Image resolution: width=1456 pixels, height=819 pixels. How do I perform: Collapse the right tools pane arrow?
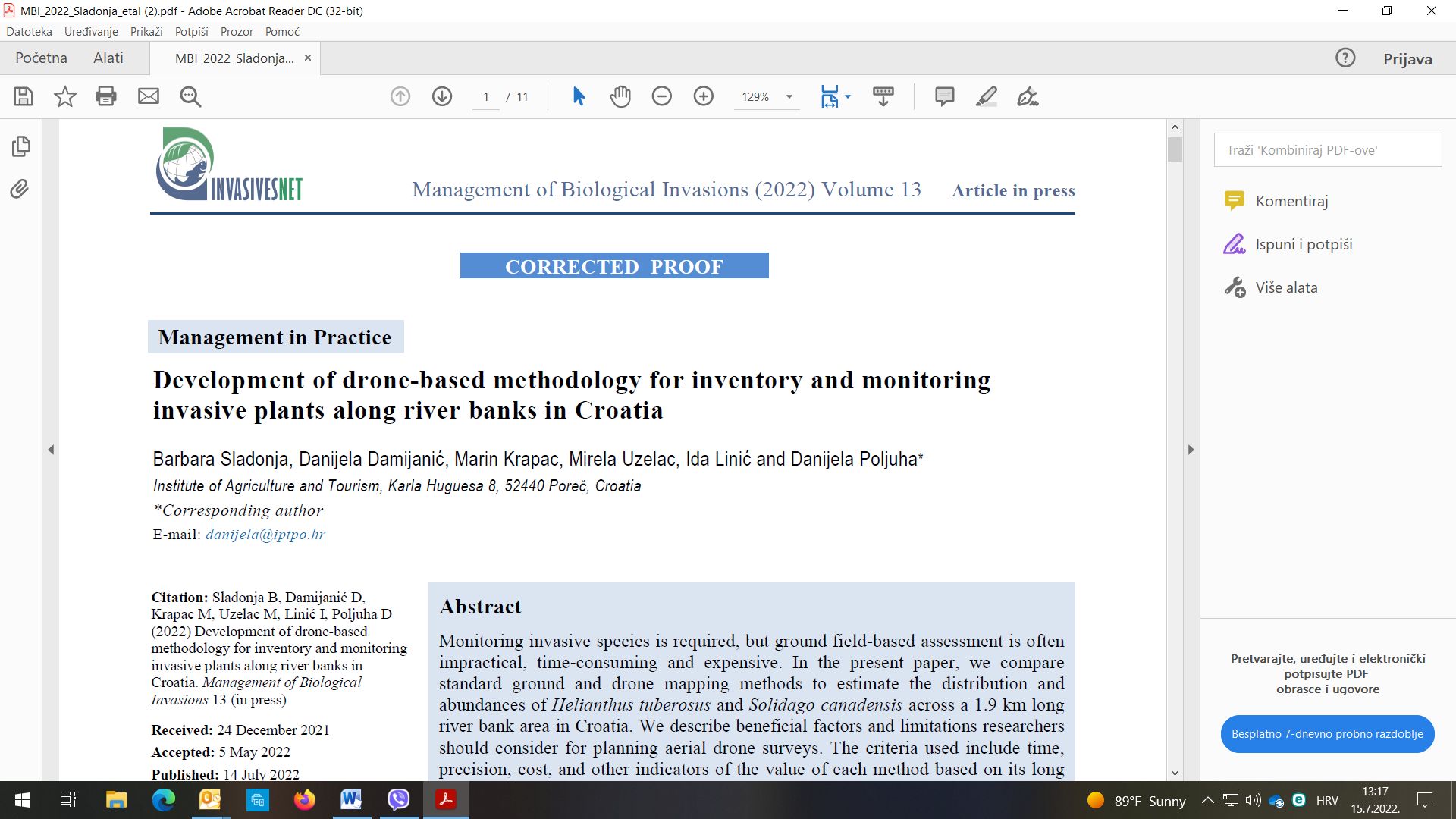click(1191, 450)
